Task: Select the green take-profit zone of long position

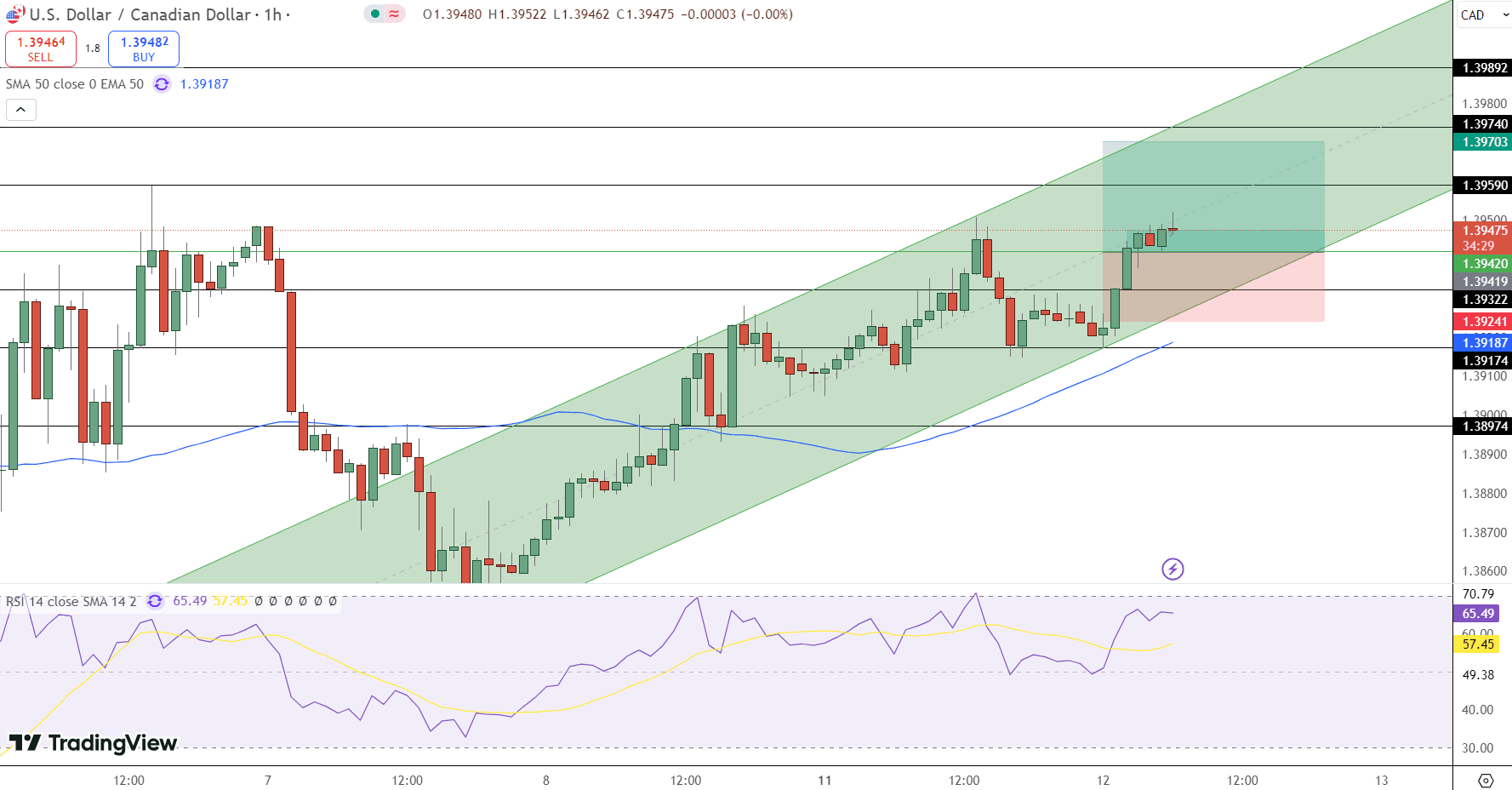Action: click(x=1213, y=197)
